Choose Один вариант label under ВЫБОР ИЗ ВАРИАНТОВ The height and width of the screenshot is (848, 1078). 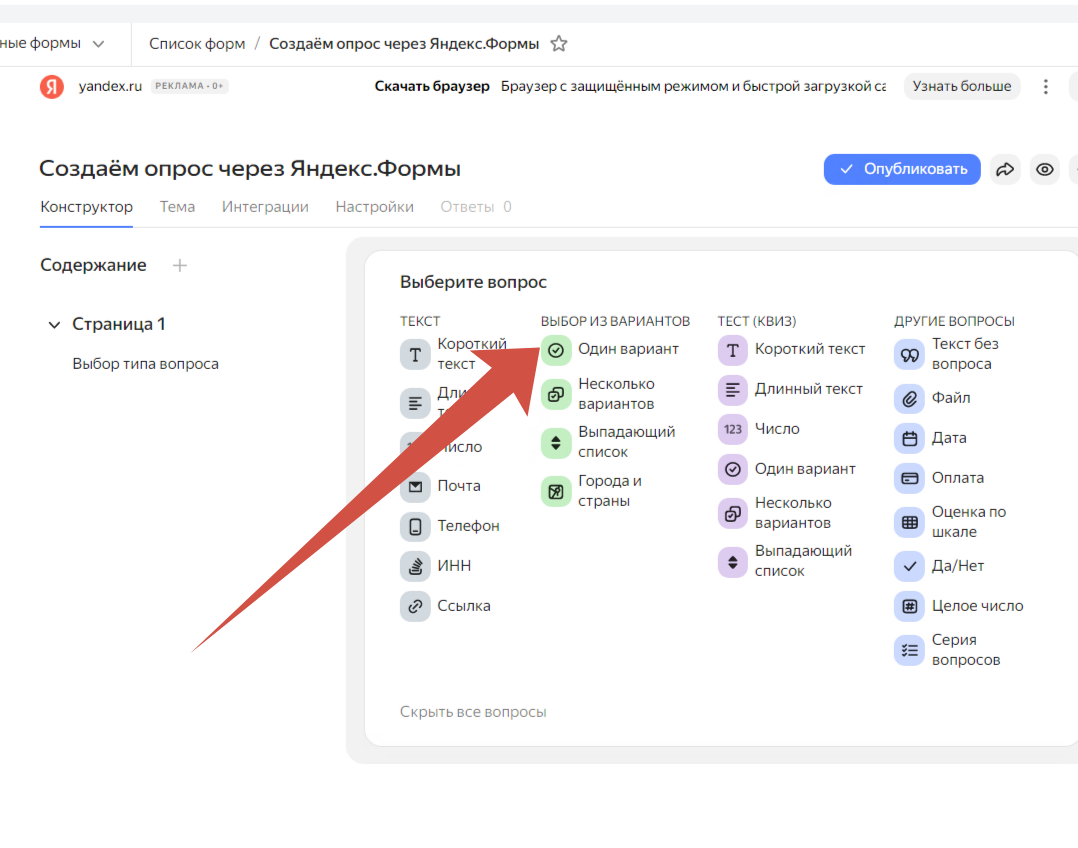point(628,349)
